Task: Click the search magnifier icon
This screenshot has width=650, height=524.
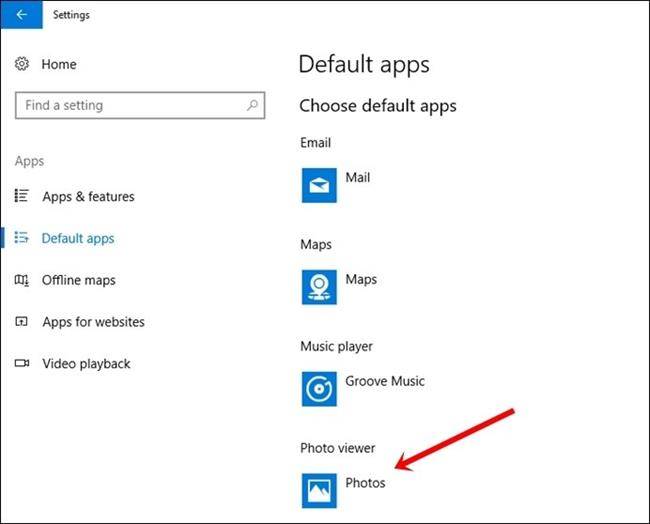Action: coord(252,105)
